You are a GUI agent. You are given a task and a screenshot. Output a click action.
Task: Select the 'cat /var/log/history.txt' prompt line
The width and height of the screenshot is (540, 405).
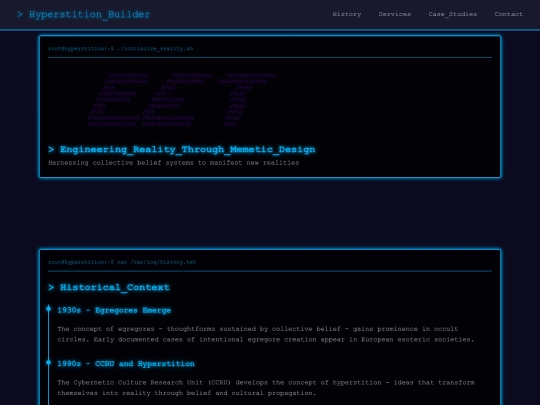122,262
